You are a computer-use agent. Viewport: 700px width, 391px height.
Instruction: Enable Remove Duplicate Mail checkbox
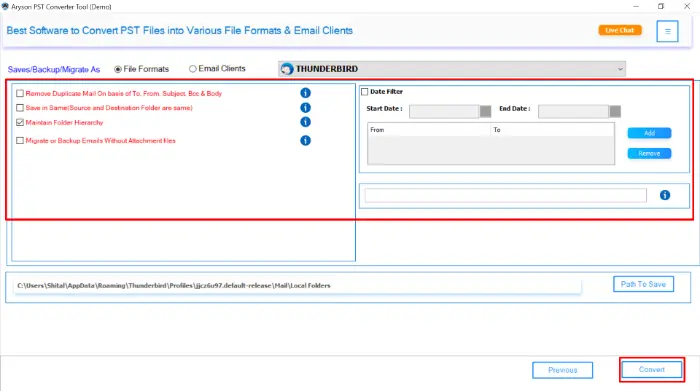pos(20,93)
